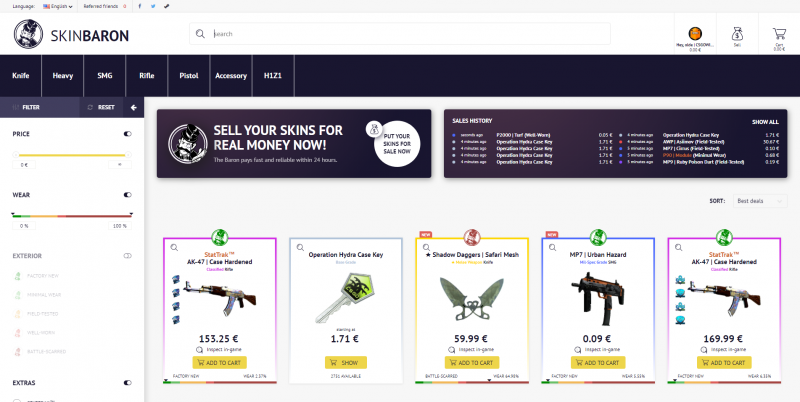Viewport: 800px width, 402px height.
Task: Click Baron badge above 169.99 € AK-47
Action: pyautogui.click(x=724, y=237)
